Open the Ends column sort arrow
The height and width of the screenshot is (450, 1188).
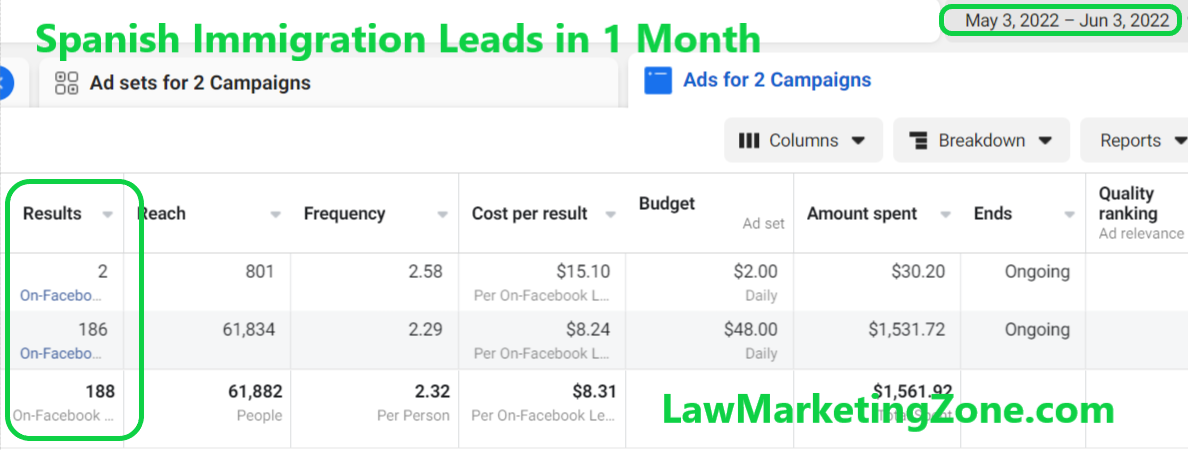pos(1069,214)
